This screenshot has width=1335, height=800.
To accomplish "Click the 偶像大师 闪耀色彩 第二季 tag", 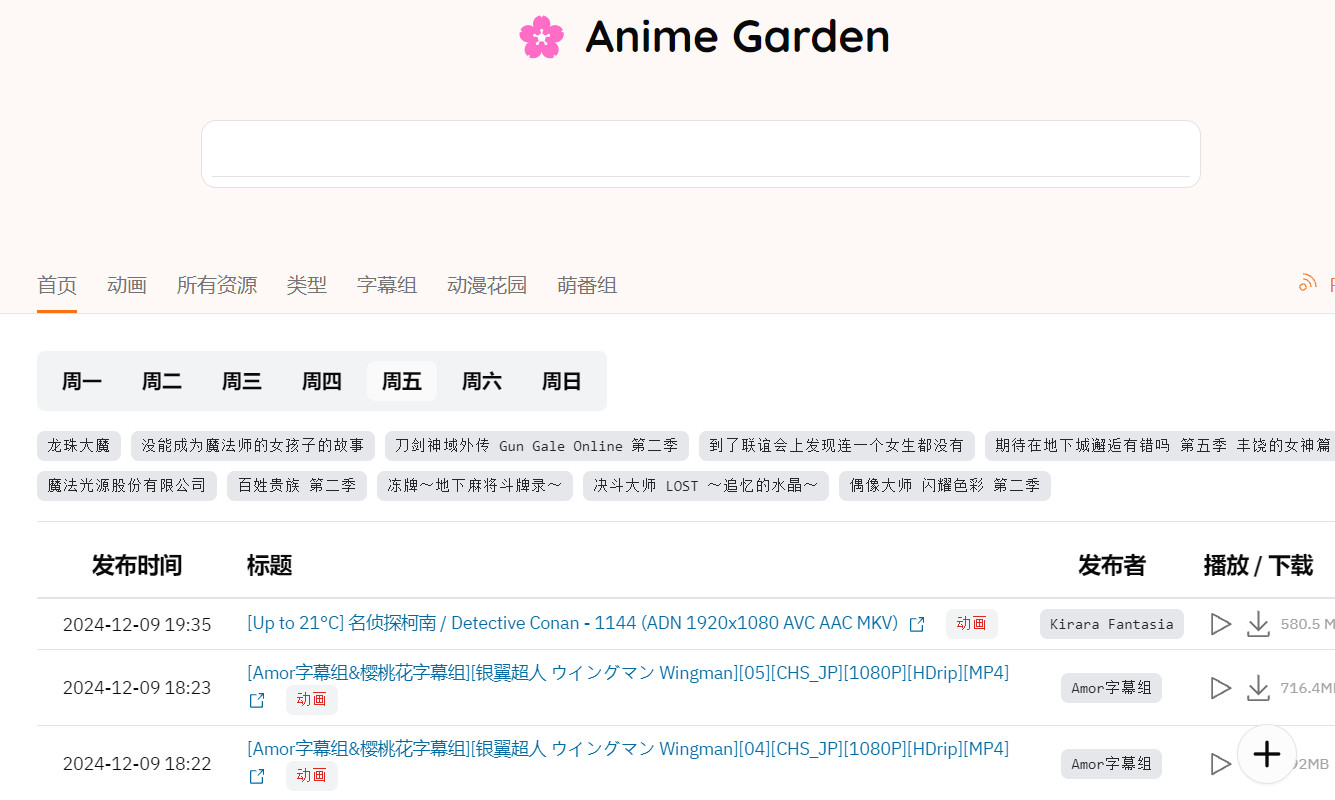I will (x=945, y=486).
